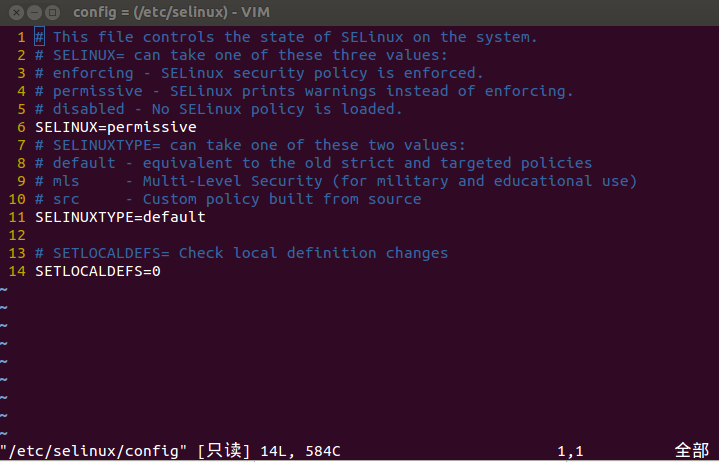Click the 全部 scroll indicator
This screenshot has width=719, height=462.
coord(691,451)
